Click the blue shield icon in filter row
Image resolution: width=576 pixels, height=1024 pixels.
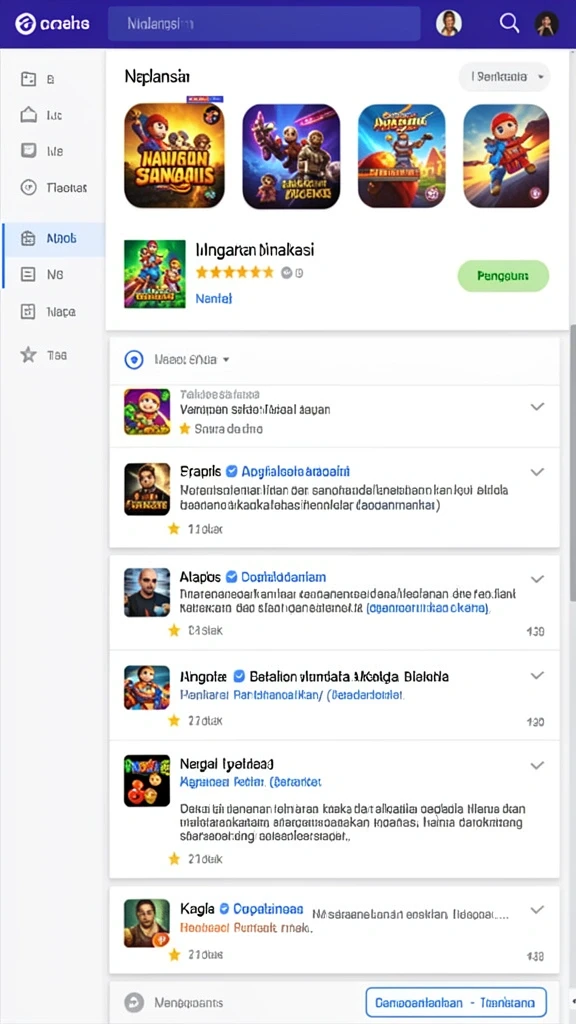(x=134, y=359)
